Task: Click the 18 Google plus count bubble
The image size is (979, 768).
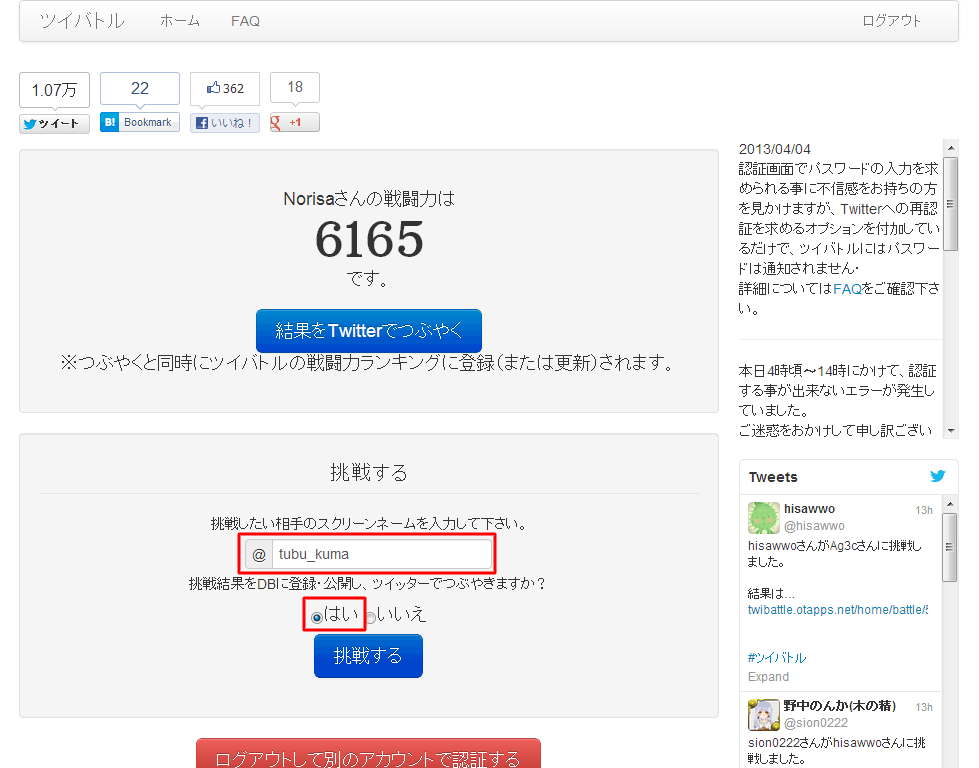Action: click(x=295, y=87)
